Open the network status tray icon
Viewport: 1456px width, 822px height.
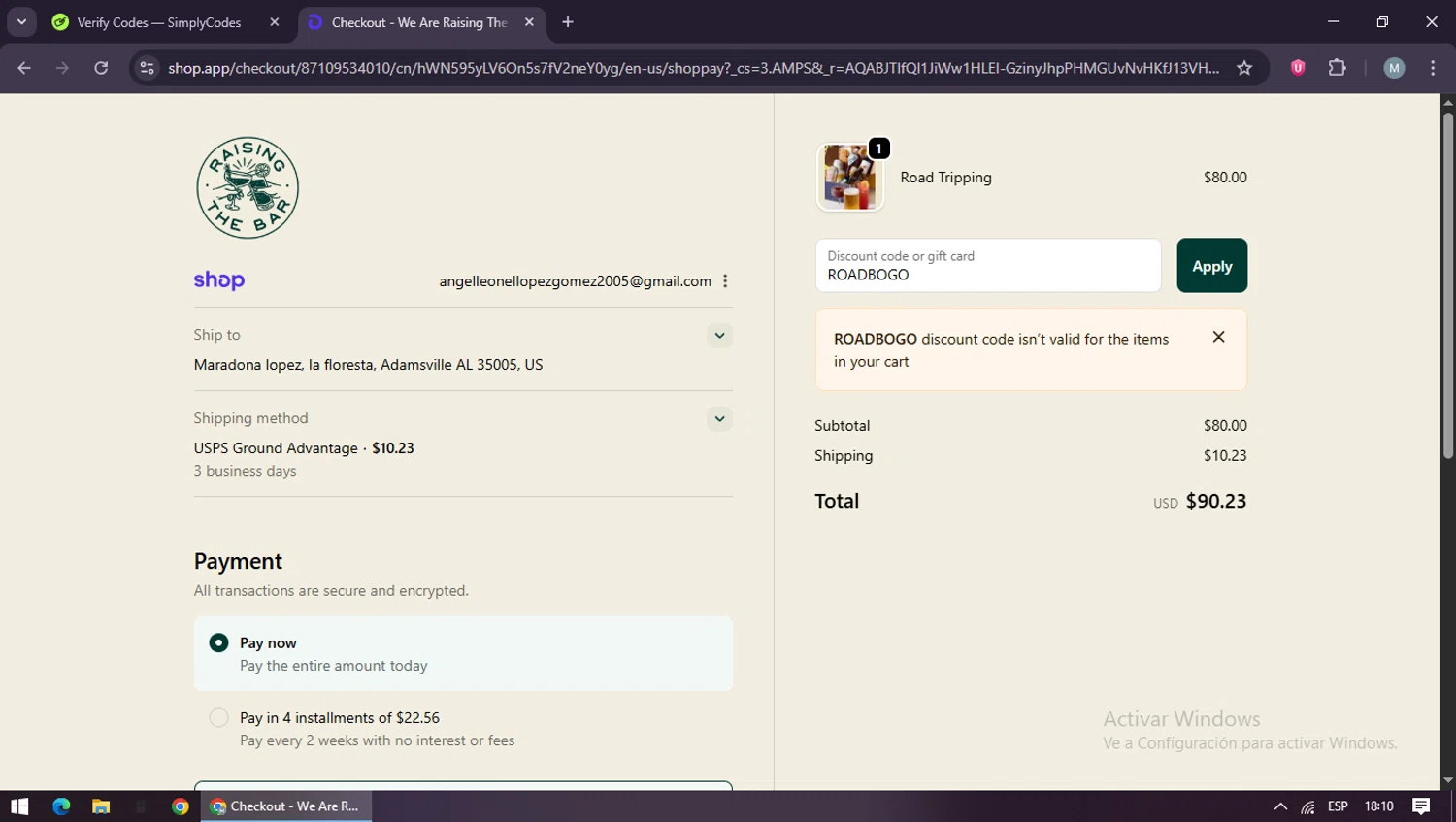tap(1308, 806)
